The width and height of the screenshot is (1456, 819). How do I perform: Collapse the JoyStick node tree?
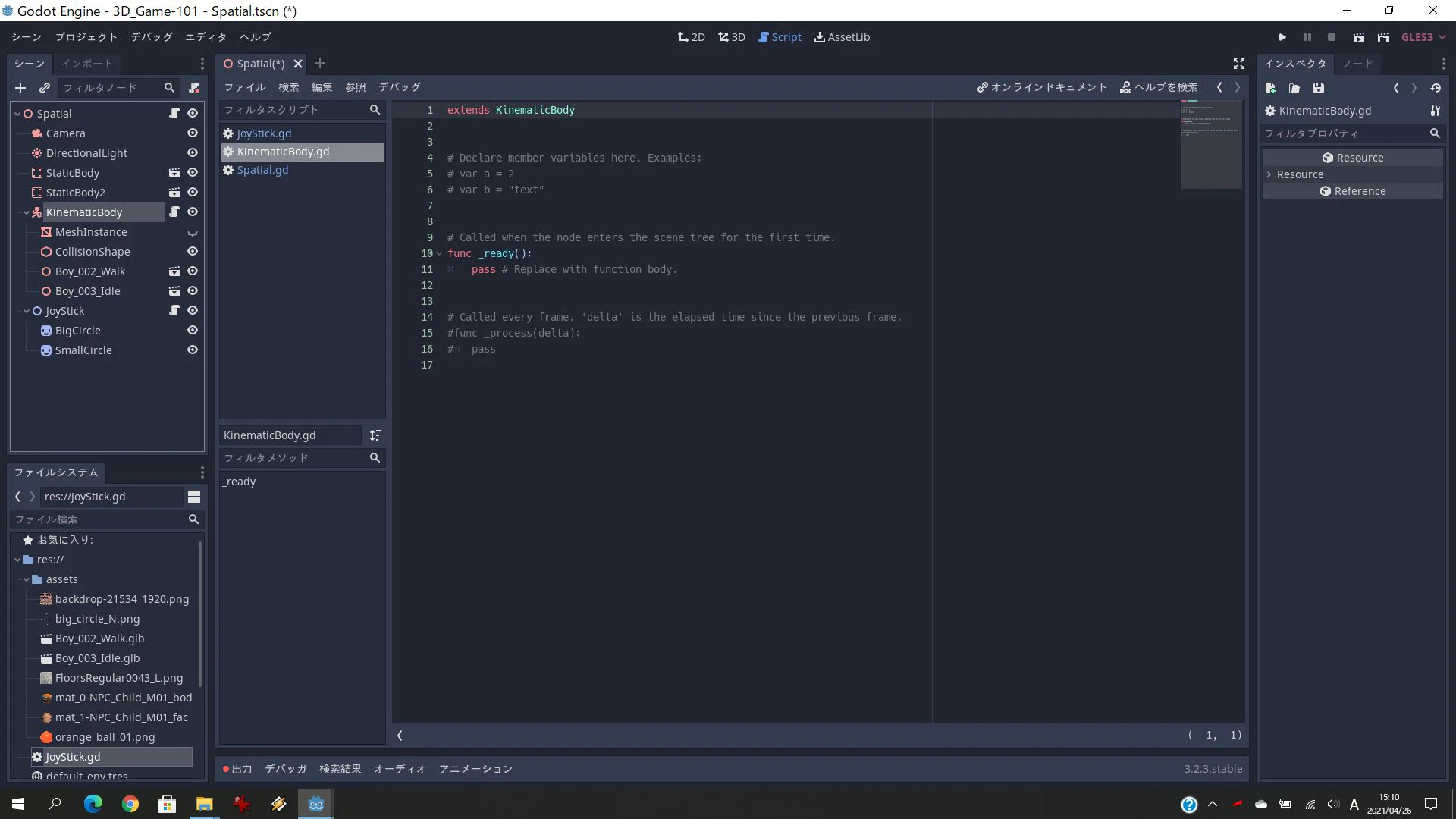(x=27, y=311)
